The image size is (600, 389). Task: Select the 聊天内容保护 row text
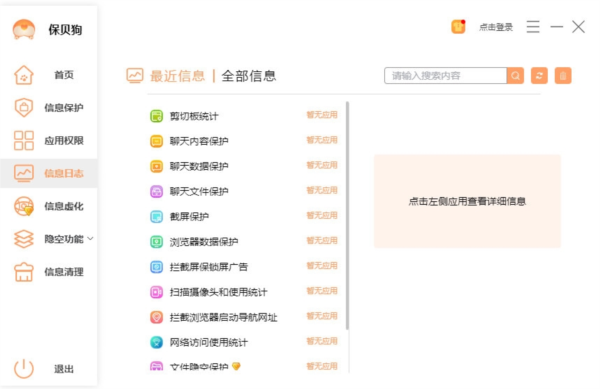[199, 142]
